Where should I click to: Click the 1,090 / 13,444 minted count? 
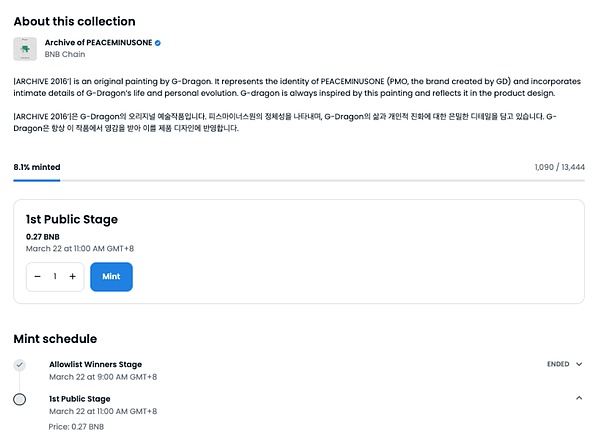click(559, 167)
